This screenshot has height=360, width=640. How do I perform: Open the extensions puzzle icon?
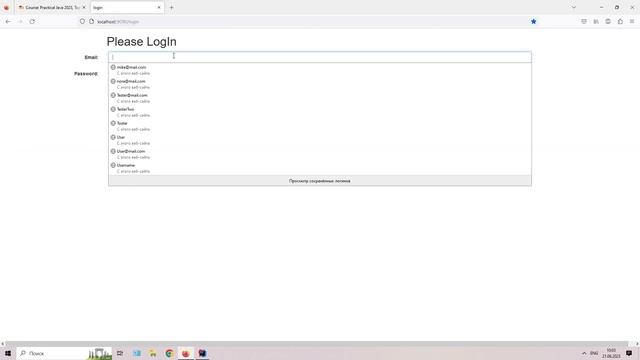pos(620,22)
